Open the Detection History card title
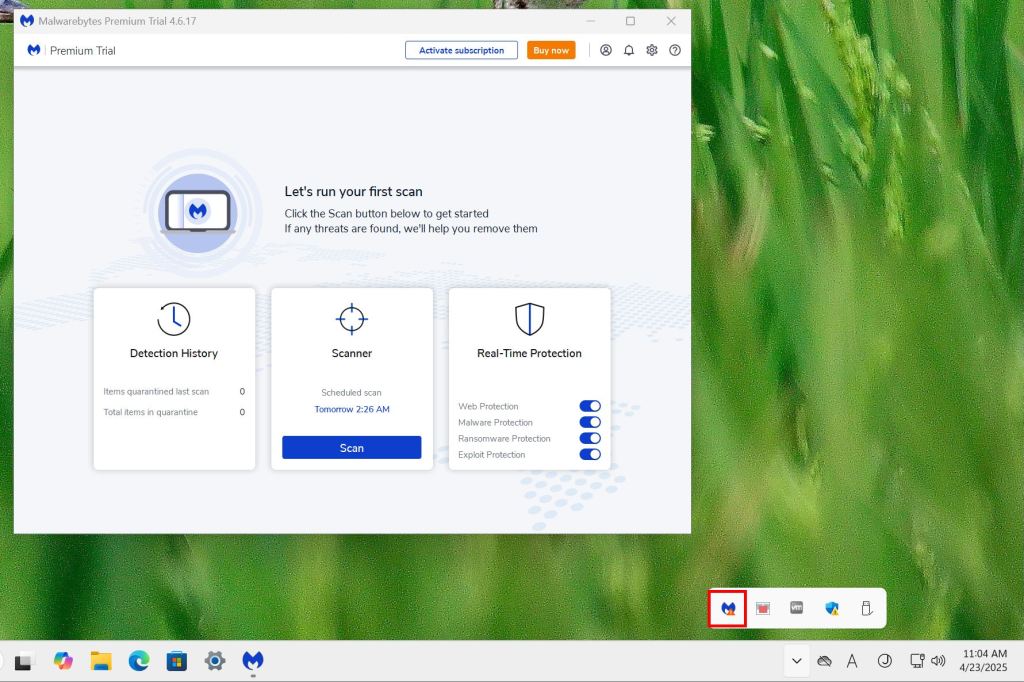1024x682 pixels. pos(174,353)
